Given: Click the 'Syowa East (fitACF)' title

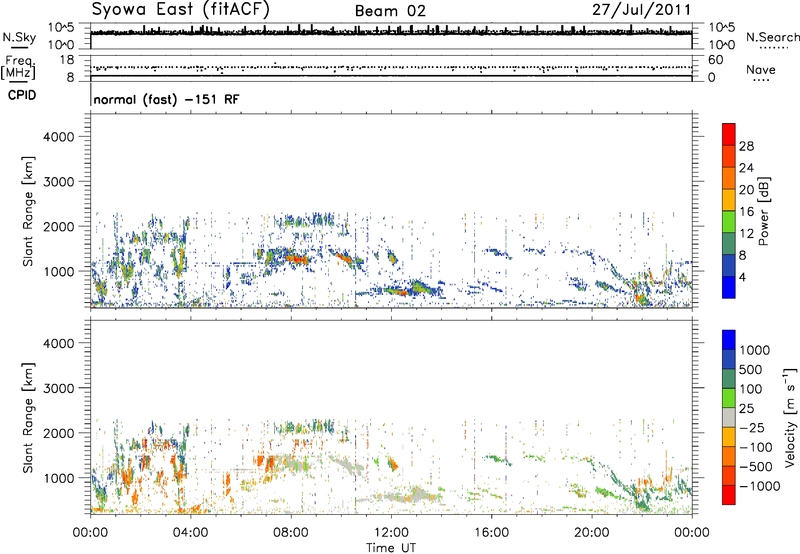Looking at the screenshot, I should click(x=181, y=9).
